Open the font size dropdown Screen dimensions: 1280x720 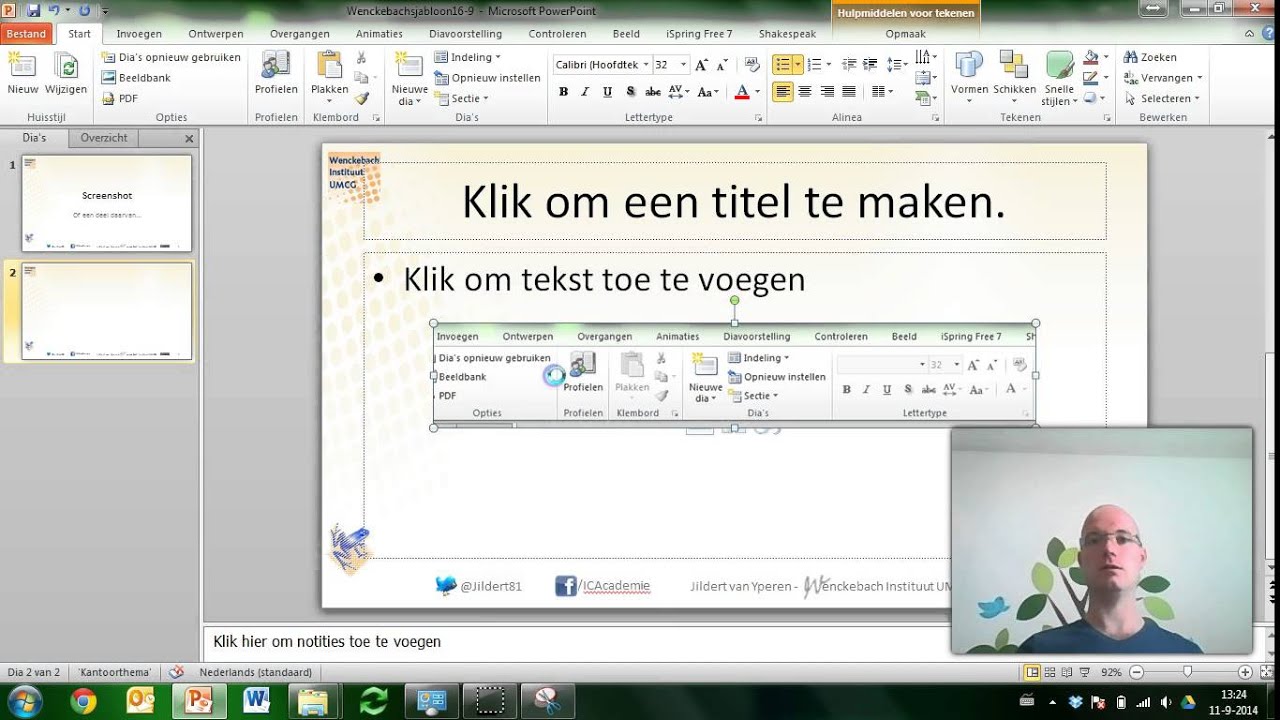(683, 64)
